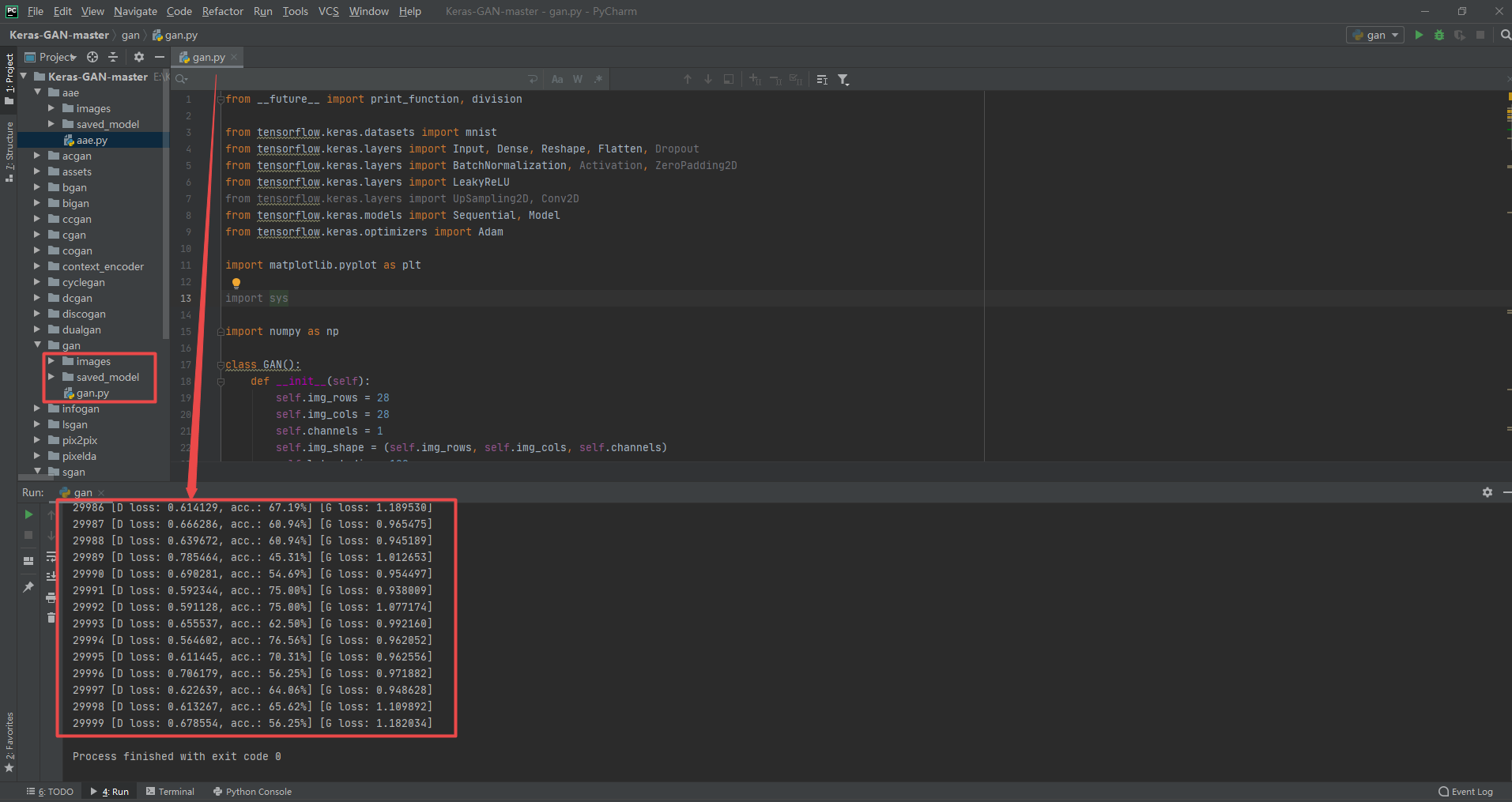
Task: Open the Refactor menu
Action: coord(223,11)
